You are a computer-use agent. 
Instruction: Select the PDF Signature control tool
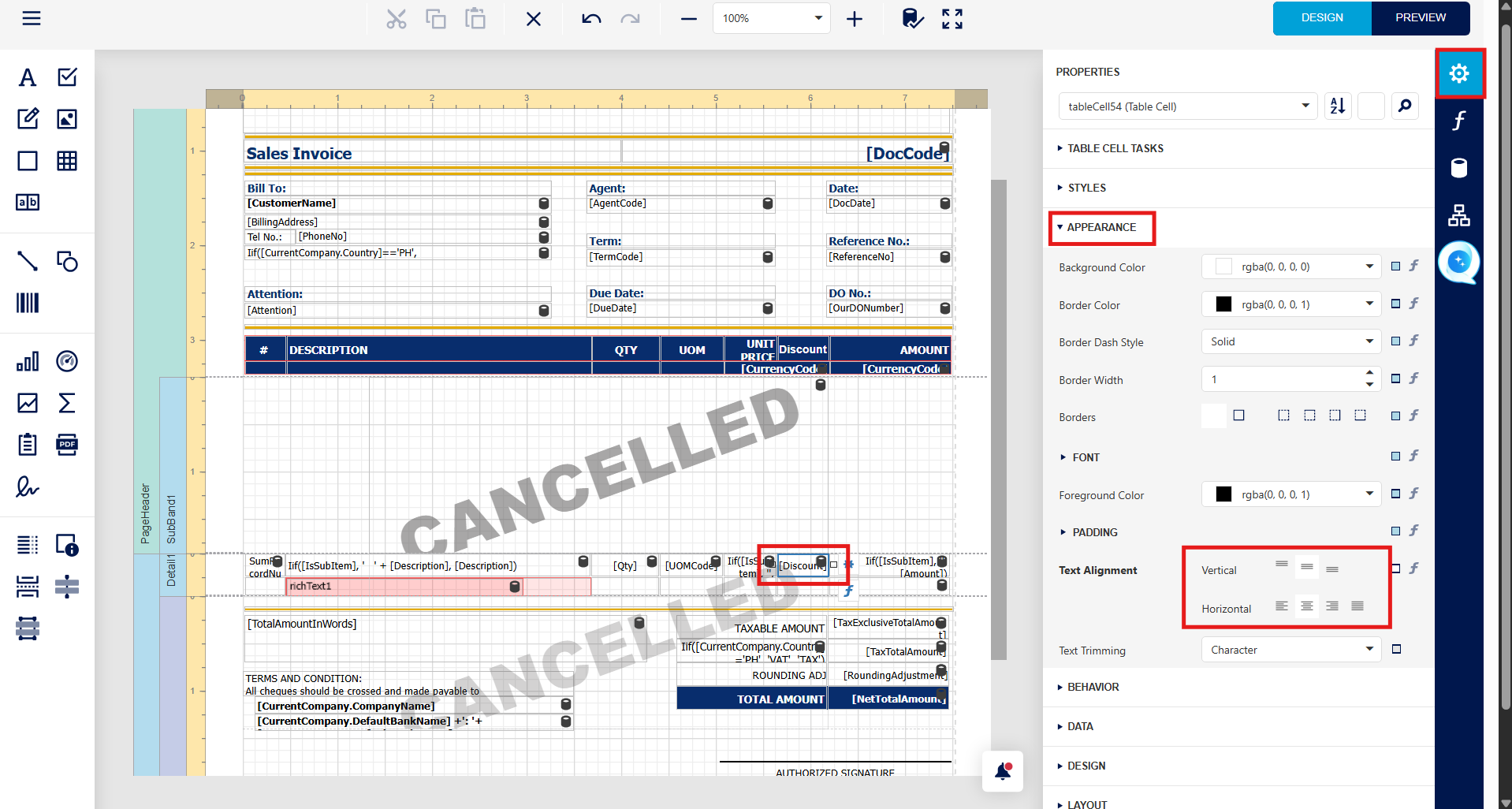28,487
